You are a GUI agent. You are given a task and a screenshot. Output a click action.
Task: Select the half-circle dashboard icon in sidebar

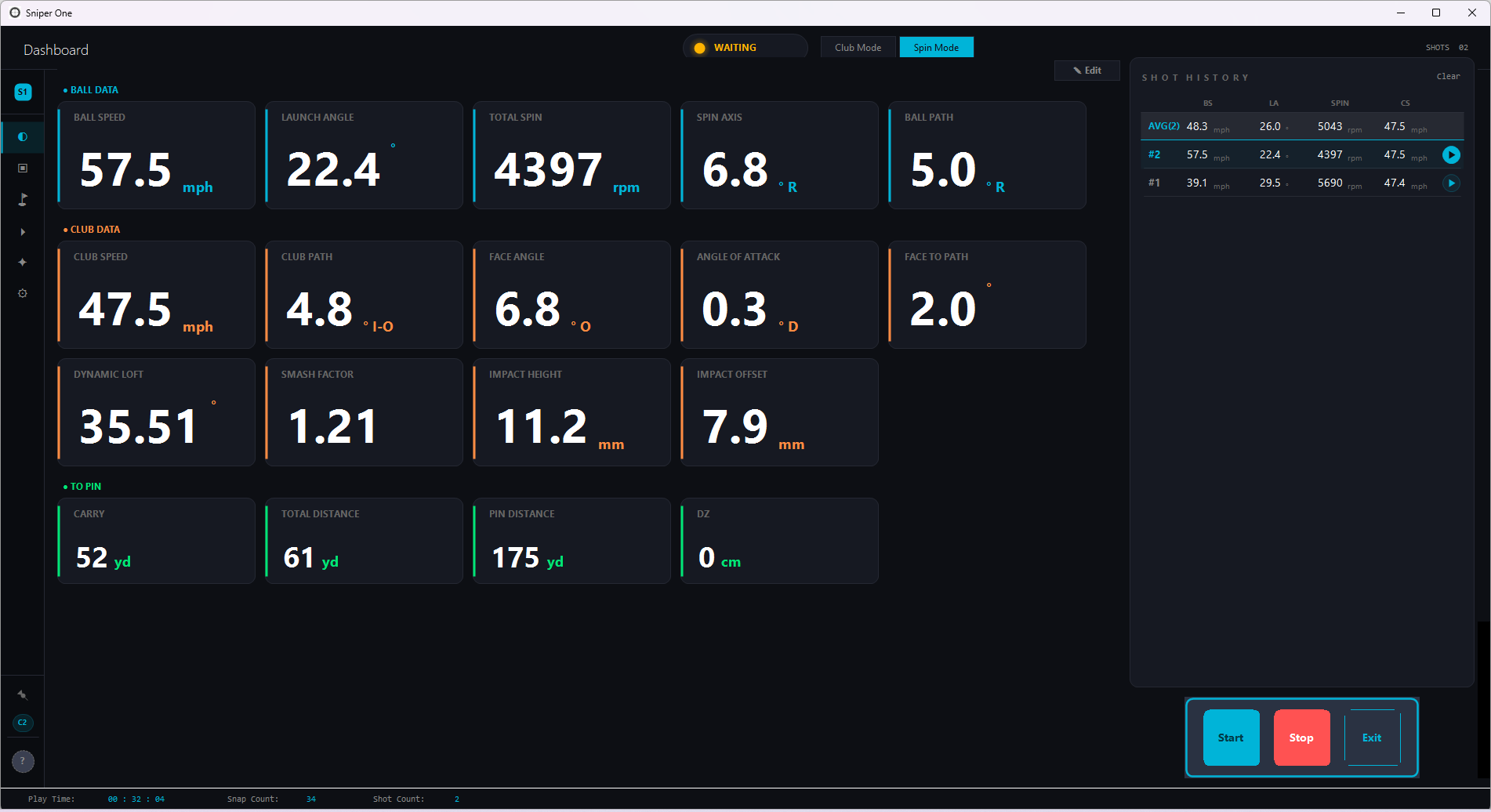click(x=23, y=137)
